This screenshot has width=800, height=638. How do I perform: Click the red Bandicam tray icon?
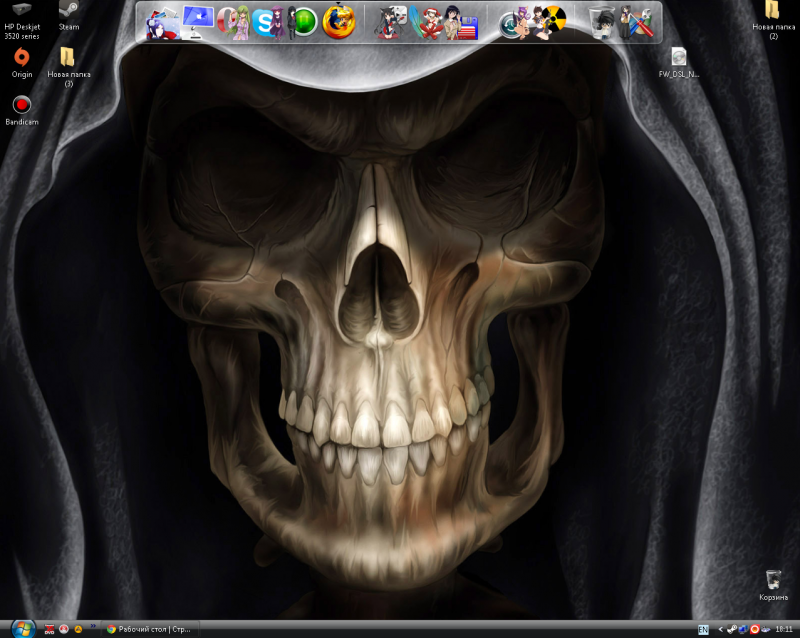coord(755,630)
